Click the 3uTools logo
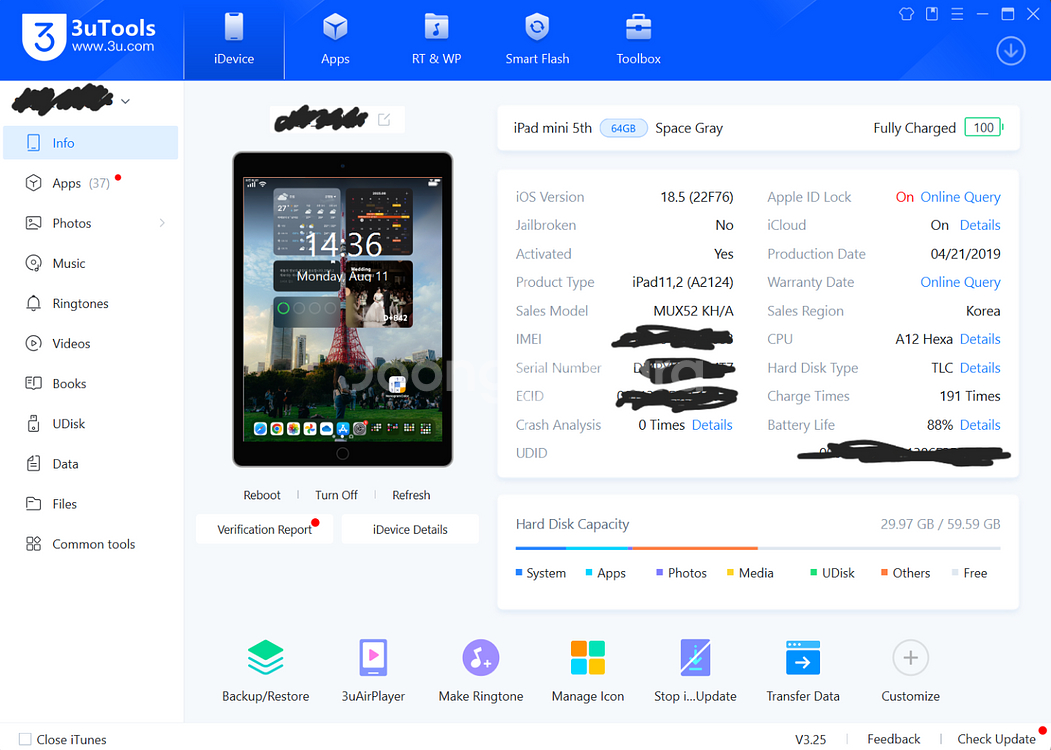1051x750 pixels. tap(88, 37)
